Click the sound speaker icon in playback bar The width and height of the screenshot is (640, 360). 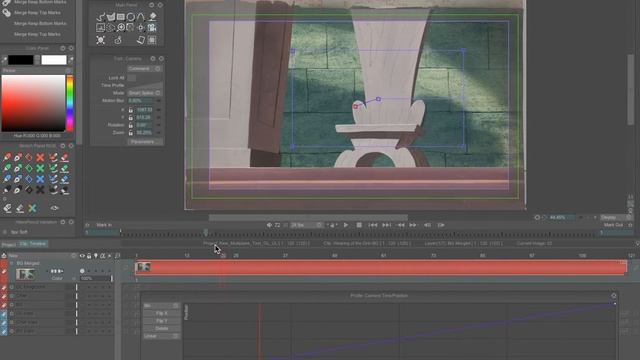[269, 225]
